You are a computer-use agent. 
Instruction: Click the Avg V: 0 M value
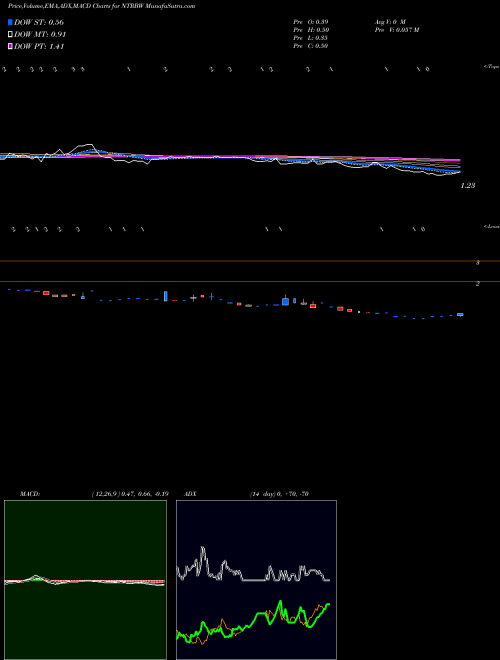tap(390, 21)
